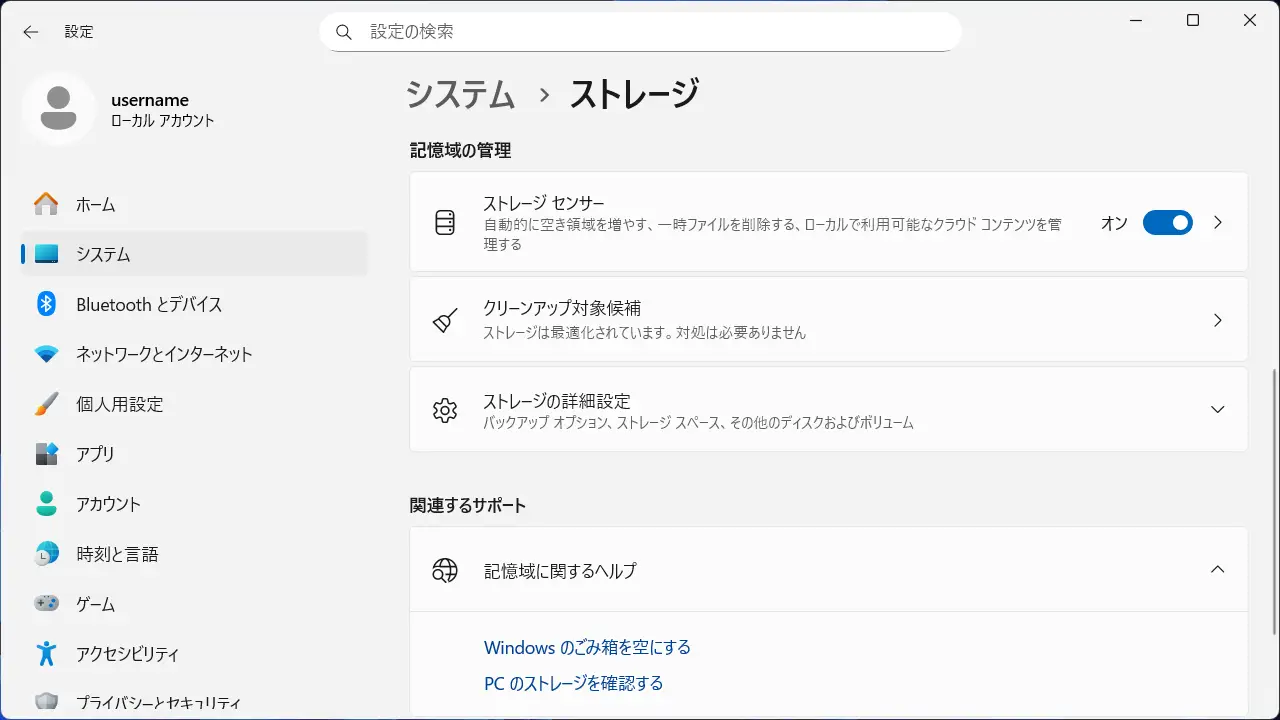Viewport: 1280px width, 720px height.
Task: Go to ホーム in the sidebar
Action: pyautogui.click(x=96, y=204)
